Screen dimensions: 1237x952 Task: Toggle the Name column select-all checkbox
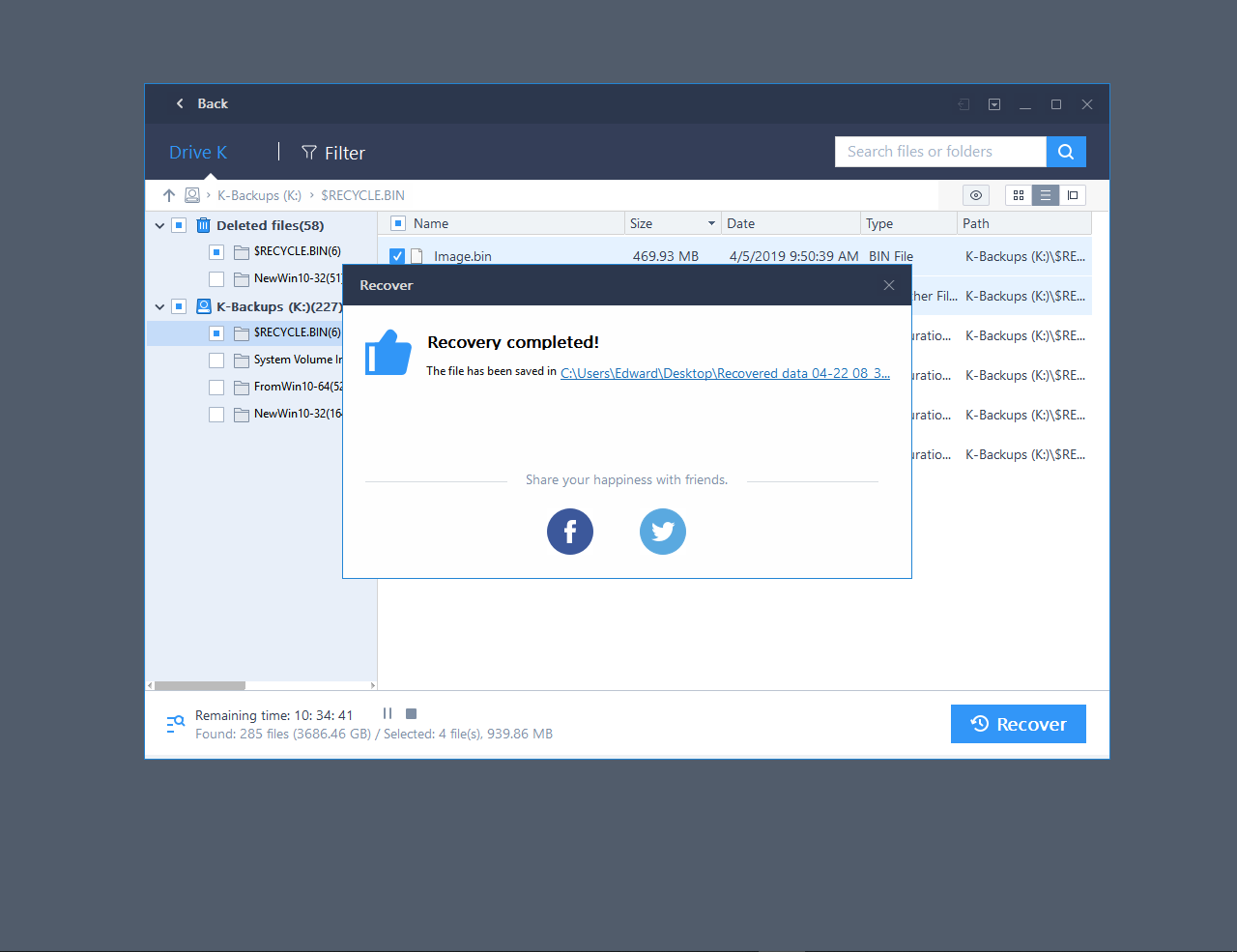(x=397, y=223)
